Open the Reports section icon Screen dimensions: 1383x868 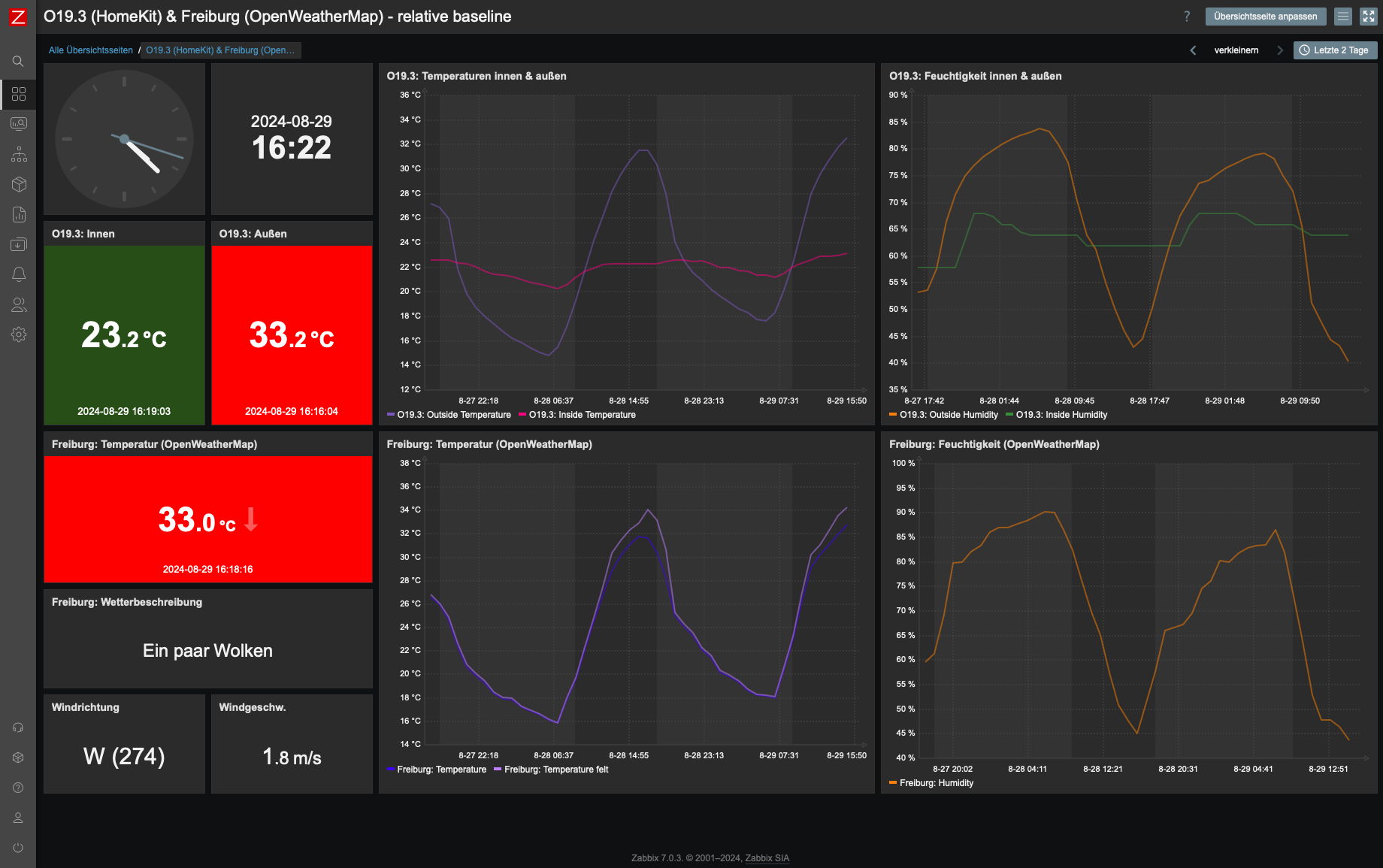coord(19,214)
